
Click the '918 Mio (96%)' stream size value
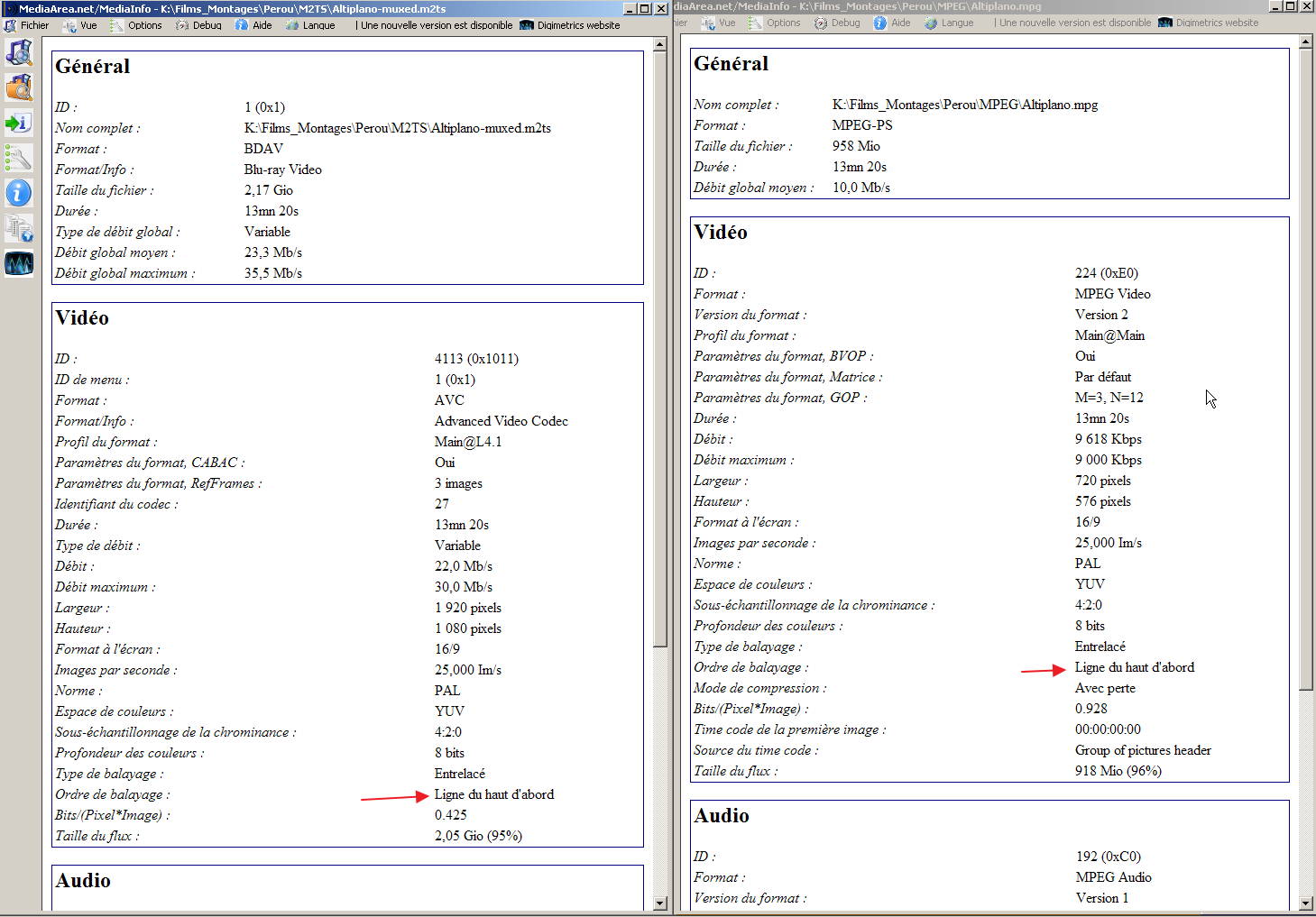click(x=1118, y=771)
